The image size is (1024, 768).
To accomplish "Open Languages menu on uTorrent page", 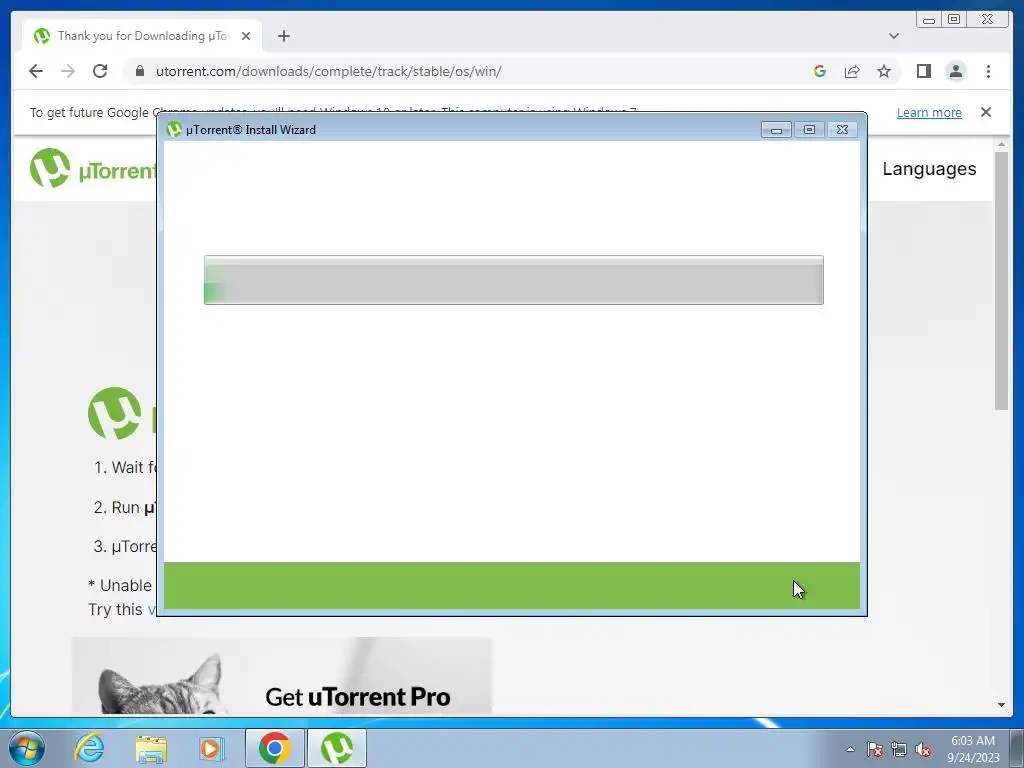I will [929, 168].
